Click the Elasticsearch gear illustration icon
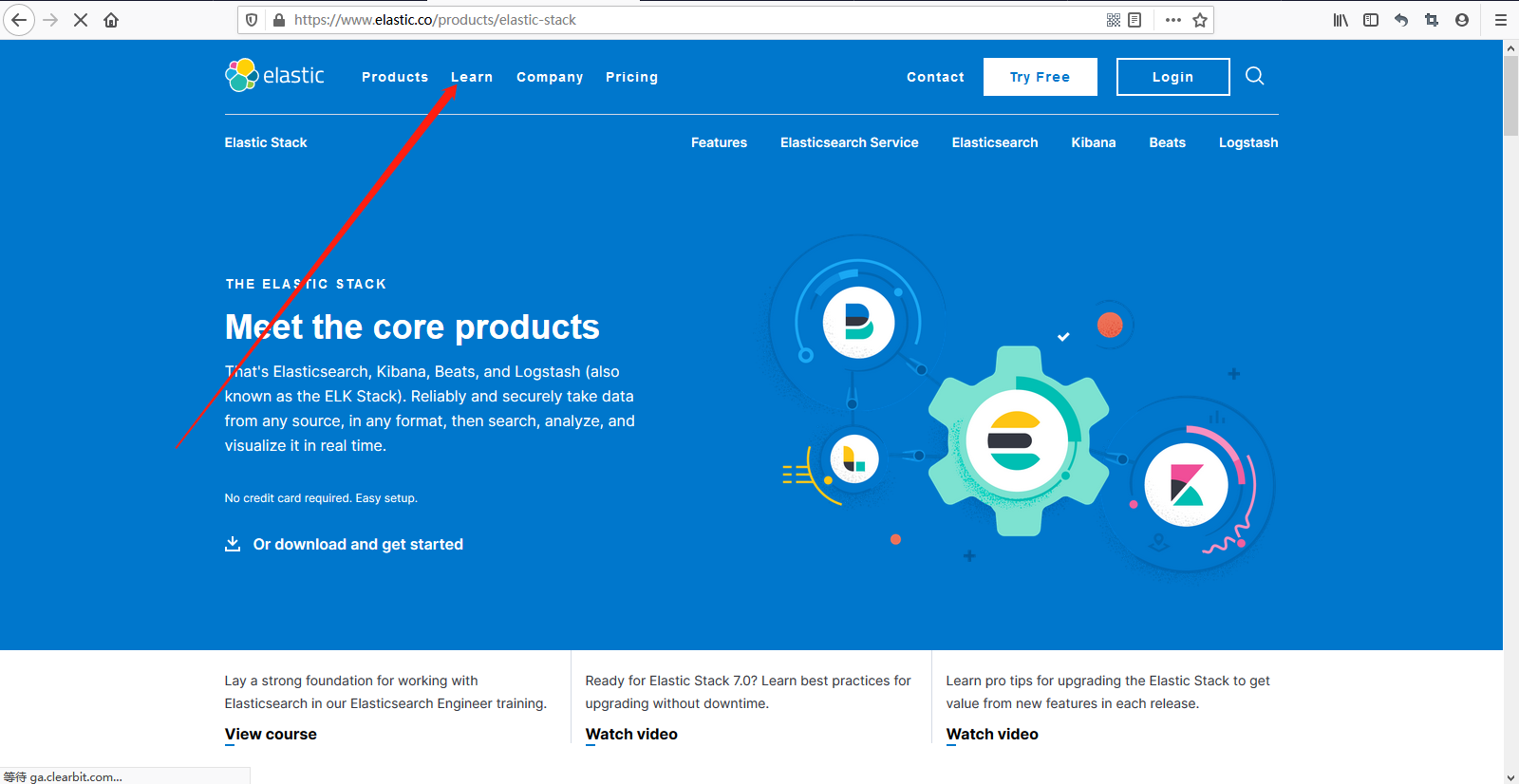The width and height of the screenshot is (1519, 784). (1018, 440)
